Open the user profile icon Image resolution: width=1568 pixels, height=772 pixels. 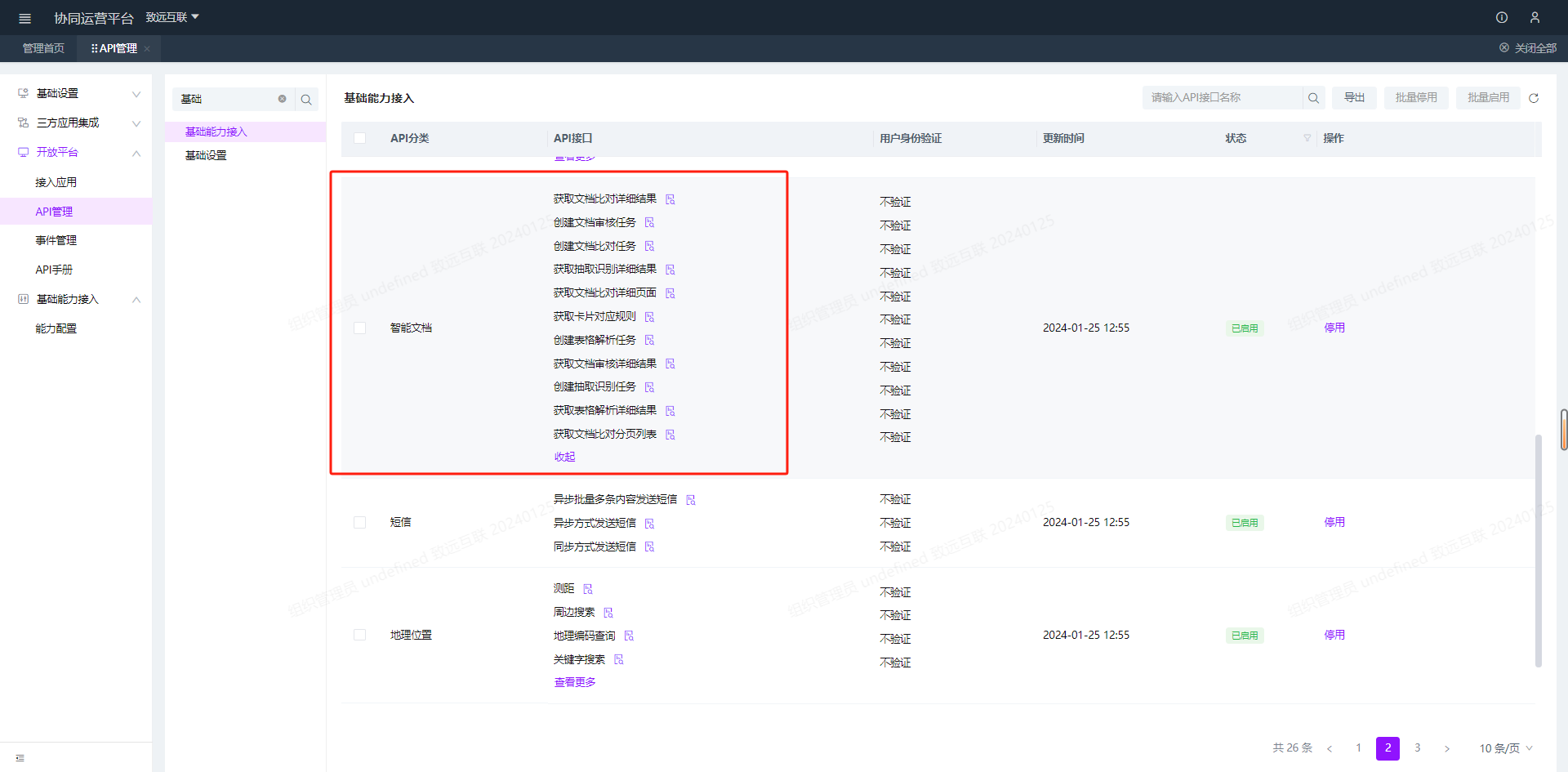pyautogui.click(x=1535, y=17)
